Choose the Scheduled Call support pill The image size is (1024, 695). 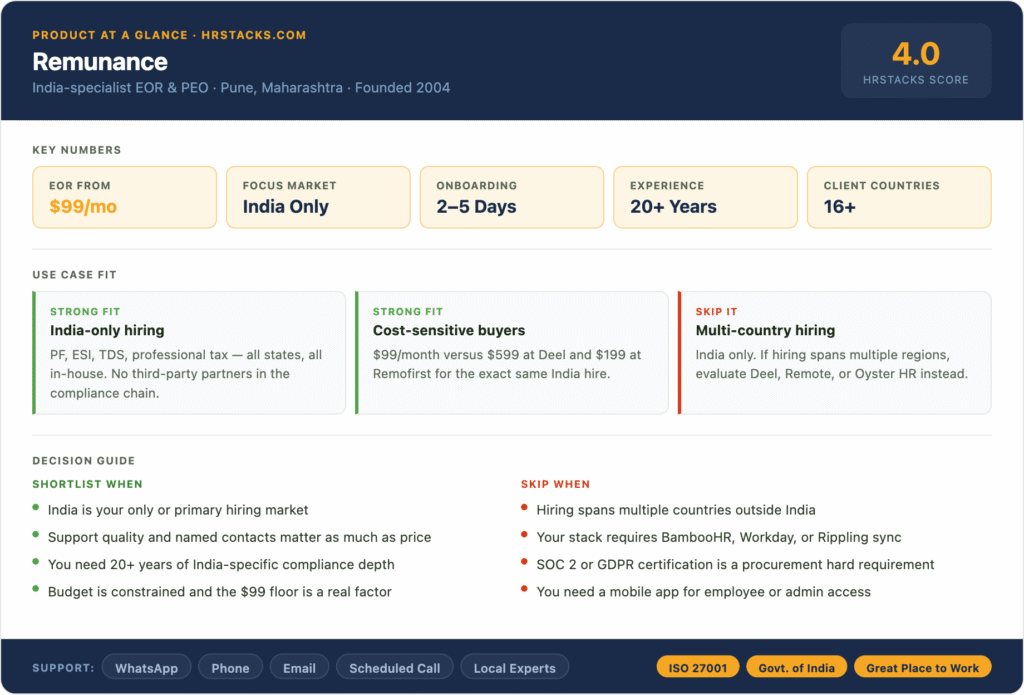394,668
